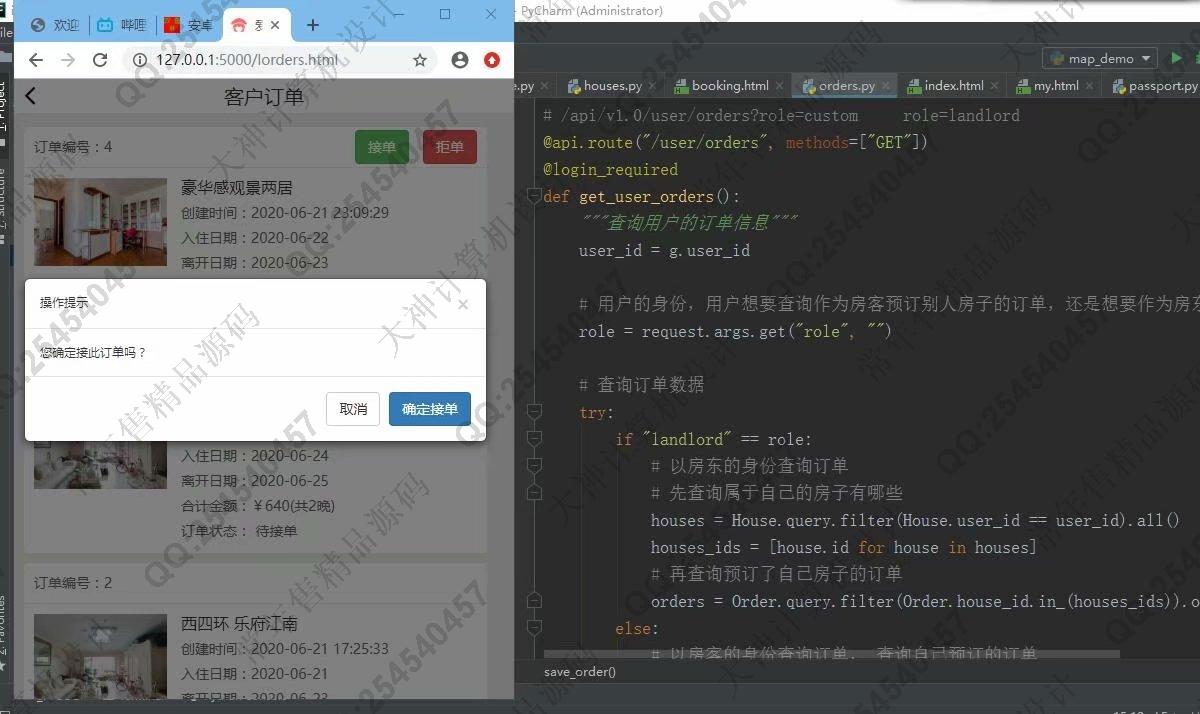Open the map_demo run configuration dropdown
Viewport: 1200px width, 714px height.
tap(1100, 58)
